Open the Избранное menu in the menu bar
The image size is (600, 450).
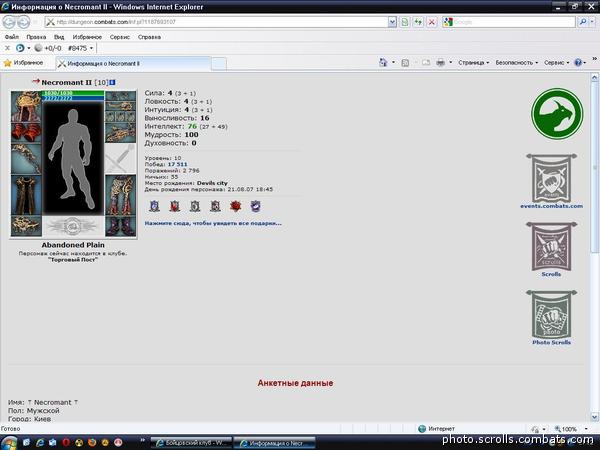[87, 37]
